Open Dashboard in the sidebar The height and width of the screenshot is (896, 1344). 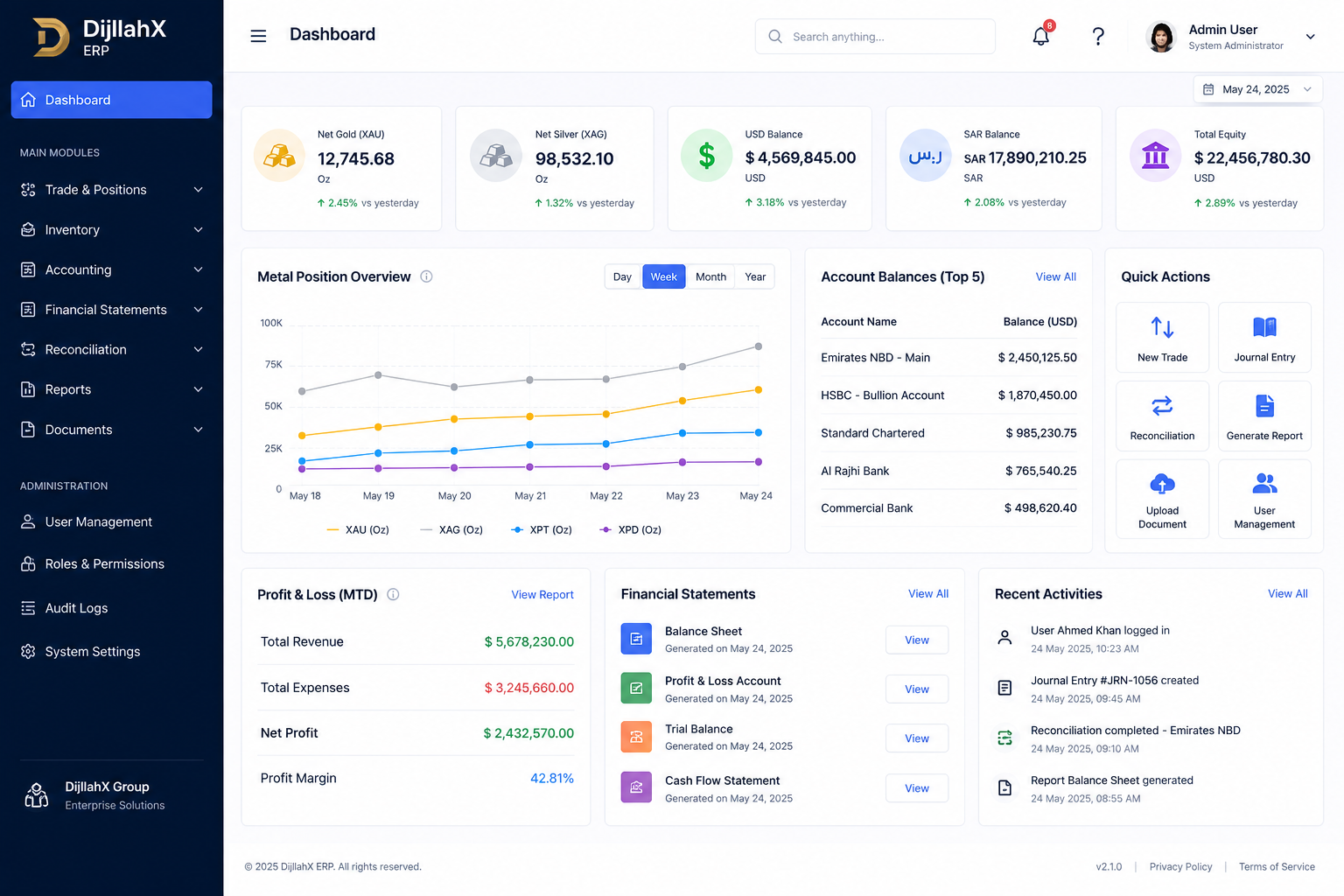point(112,100)
